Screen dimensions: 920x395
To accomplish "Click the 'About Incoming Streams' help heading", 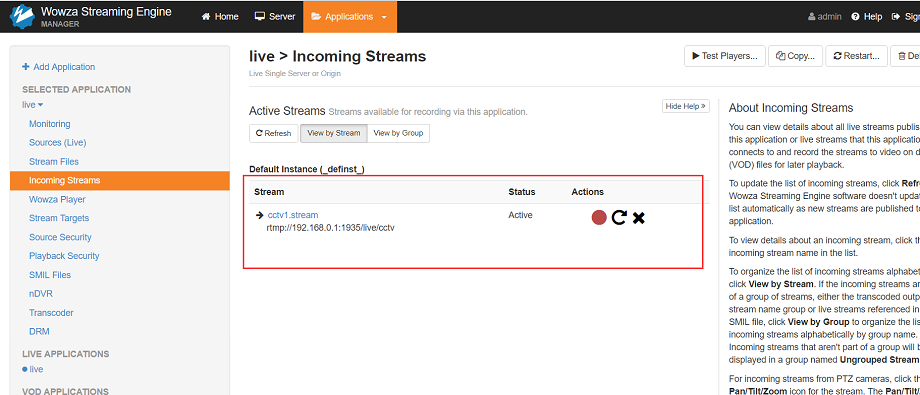I will [x=790, y=108].
